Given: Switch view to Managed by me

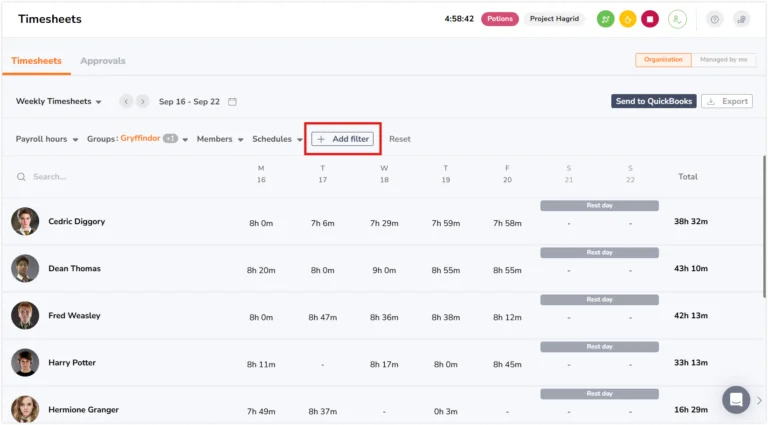Looking at the screenshot, I should click(x=723, y=60).
